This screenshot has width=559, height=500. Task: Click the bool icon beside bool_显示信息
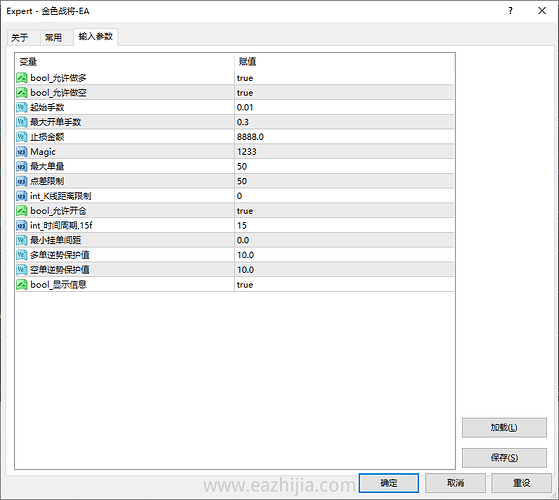[x=22, y=284]
